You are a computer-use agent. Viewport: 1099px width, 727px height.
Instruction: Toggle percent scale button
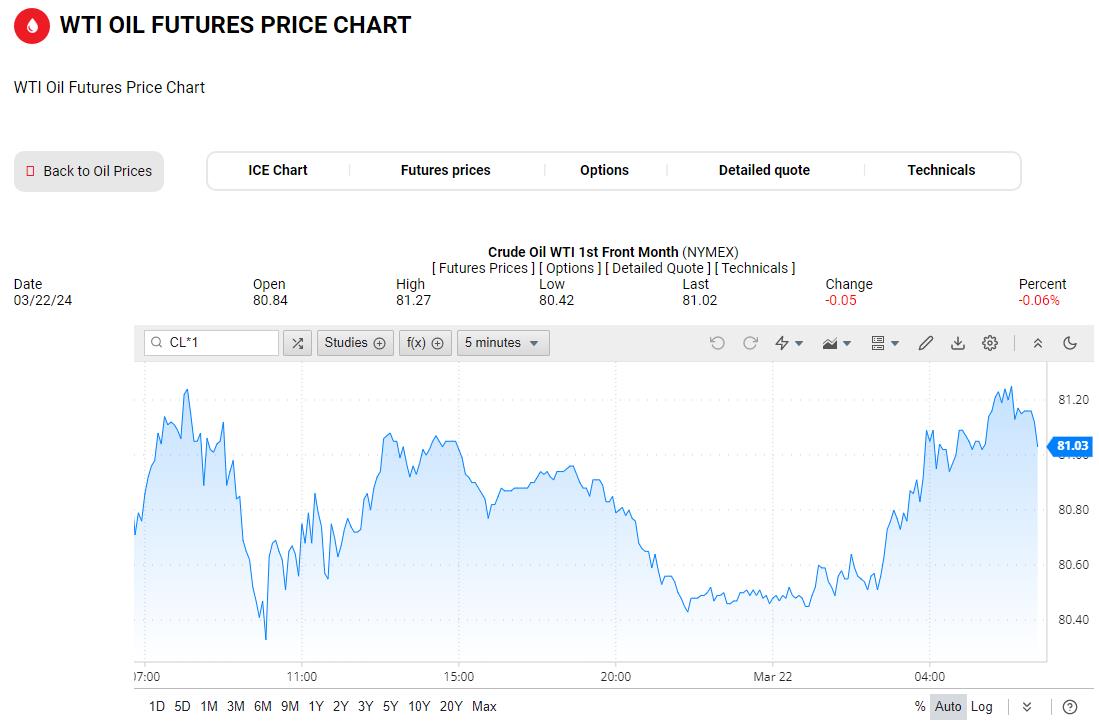[x=920, y=707]
